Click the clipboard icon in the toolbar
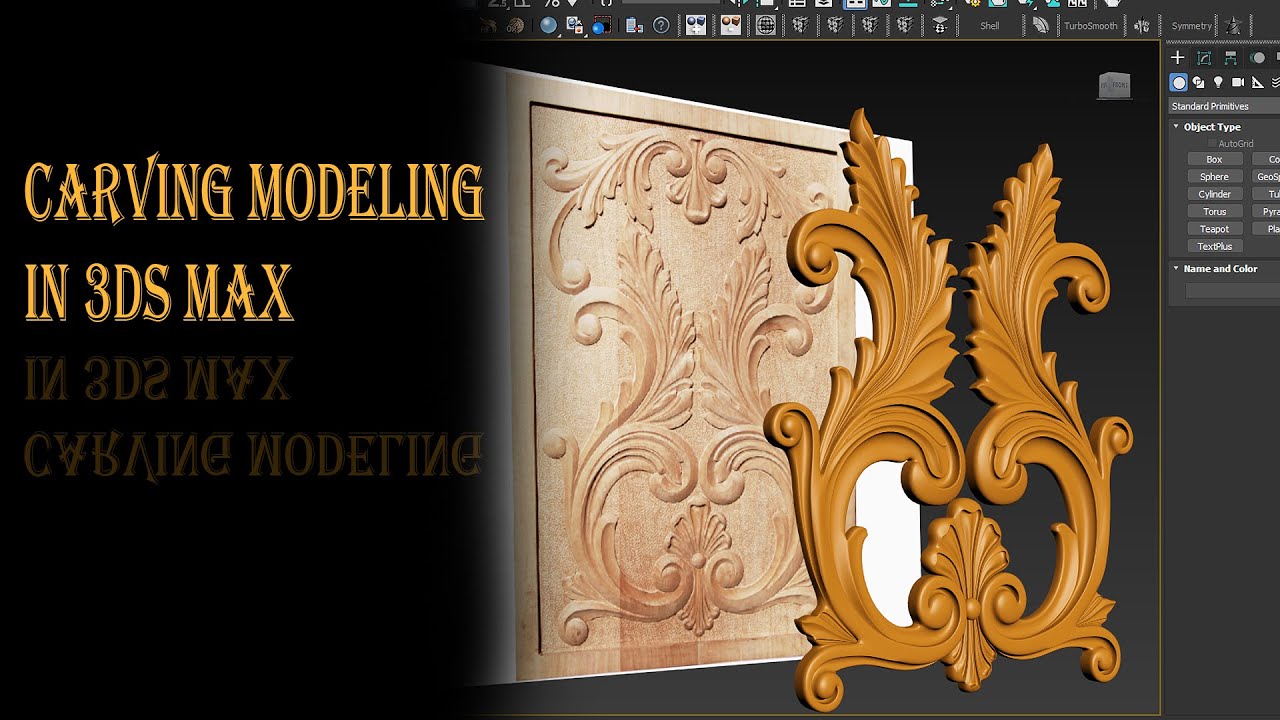The height and width of the screenshot is (720, 1280). click(632, 26)
